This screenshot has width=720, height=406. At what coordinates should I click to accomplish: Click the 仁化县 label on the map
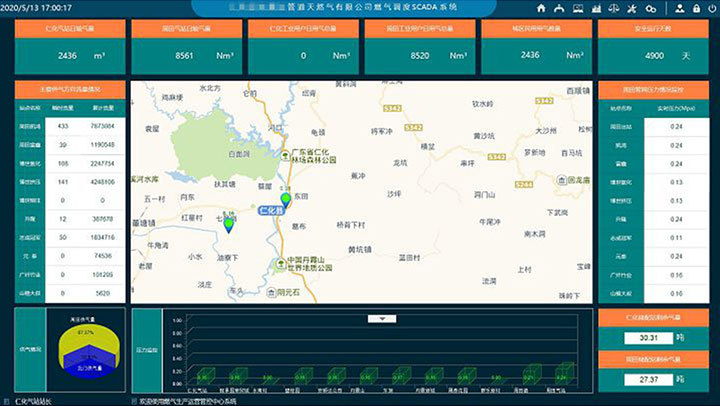click(272, 211)
